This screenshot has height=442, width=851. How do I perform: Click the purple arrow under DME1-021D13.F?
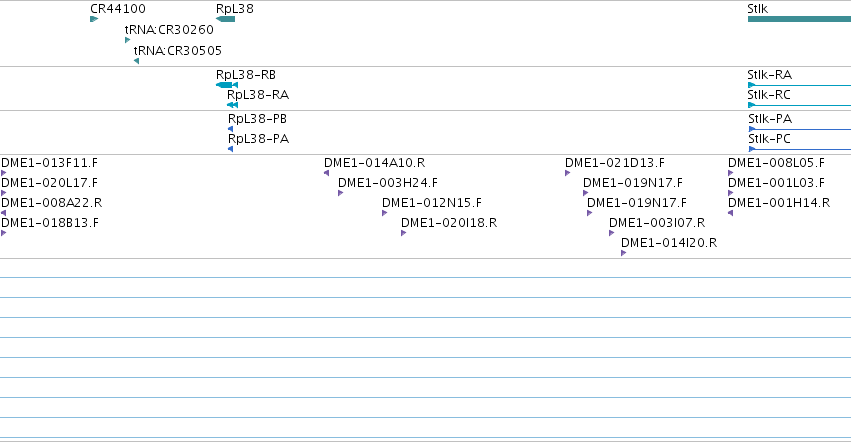568,173
